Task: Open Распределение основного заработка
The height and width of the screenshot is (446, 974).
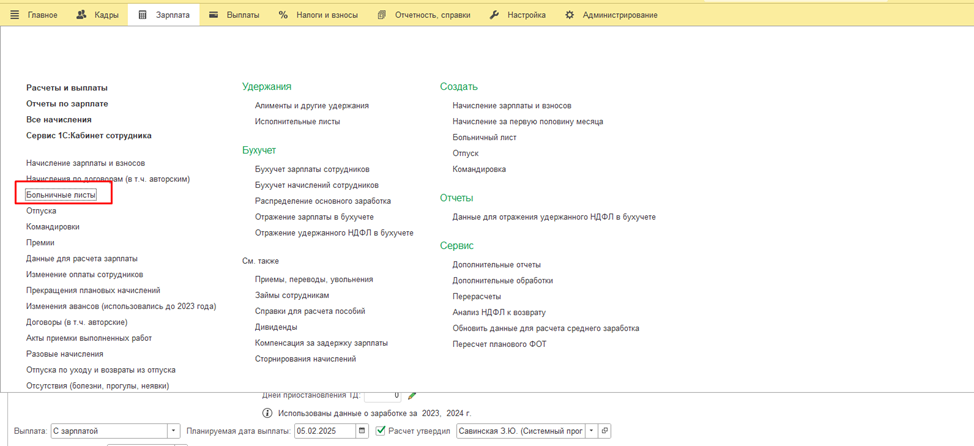Action: point(323,201)
